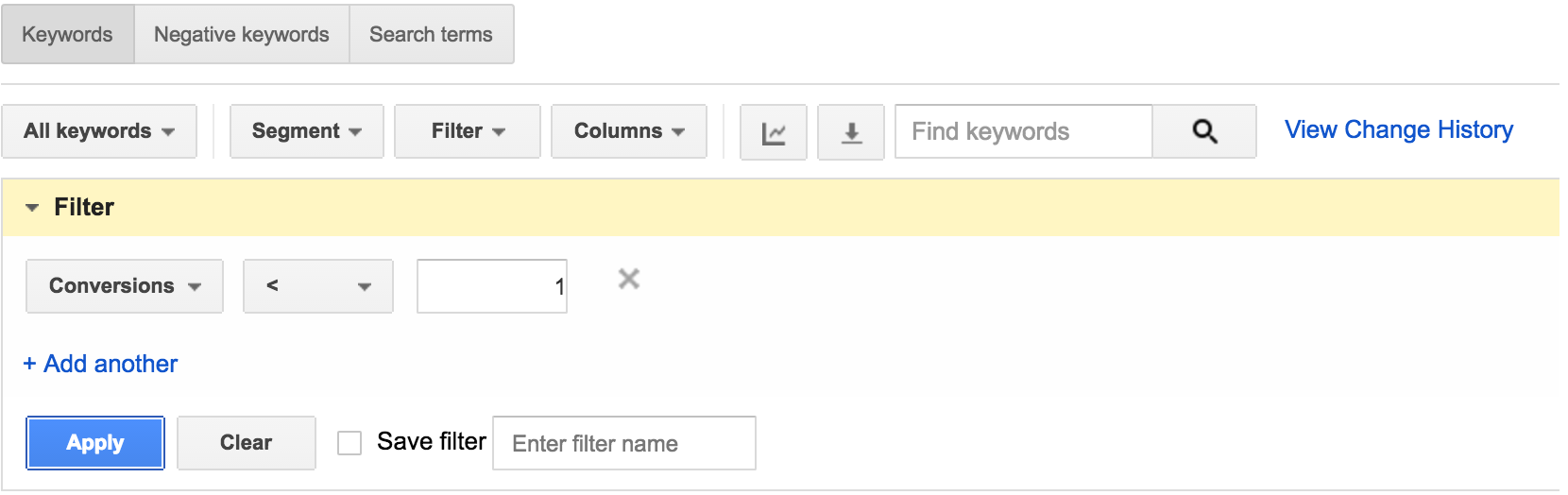This screenshot has height=495, width=1568.
Task: Open the Columns dropdown
Action: click(629, 131)
